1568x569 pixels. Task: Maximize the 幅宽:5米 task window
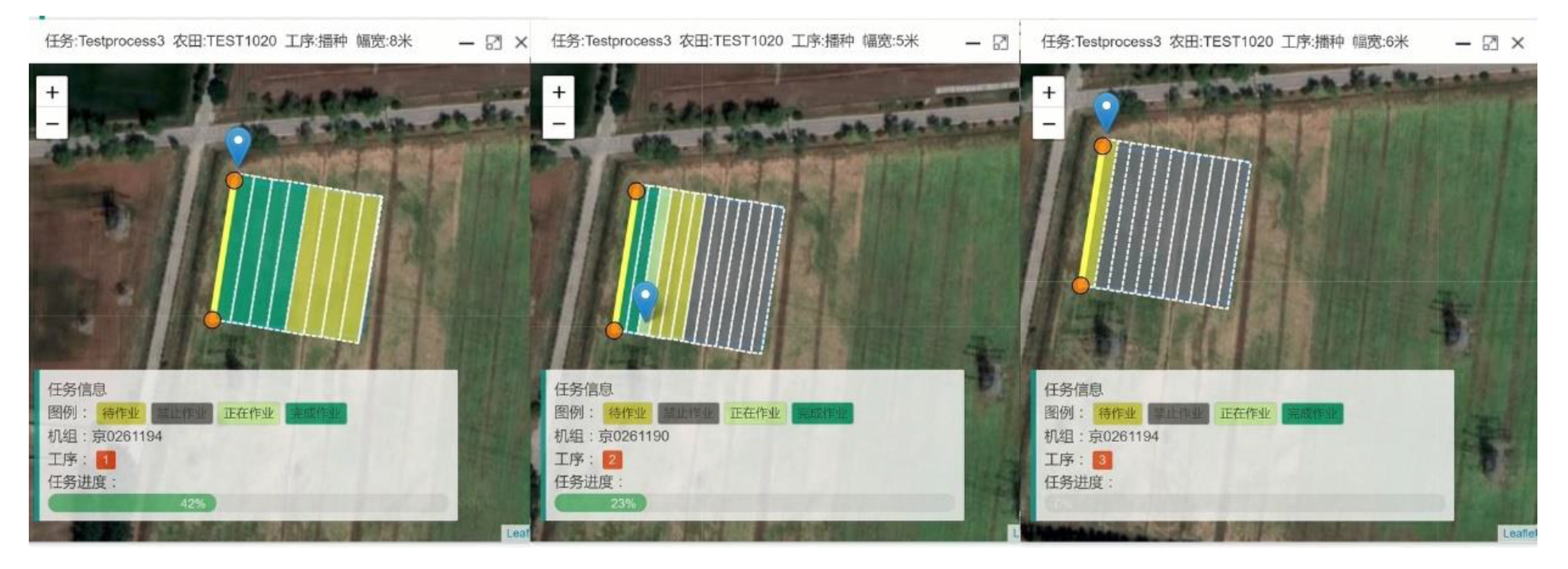pyautogui.click(x=1000, y=43)
